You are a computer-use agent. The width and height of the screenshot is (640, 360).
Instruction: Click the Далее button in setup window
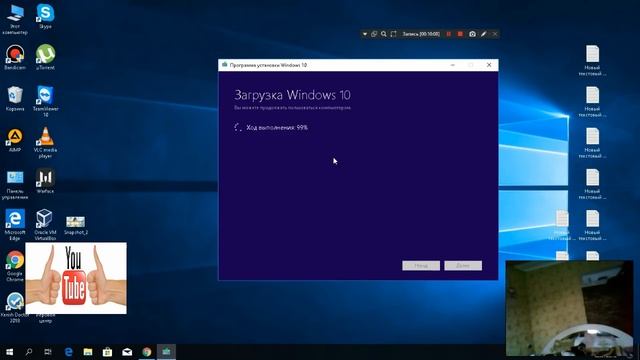coord(463,266)
